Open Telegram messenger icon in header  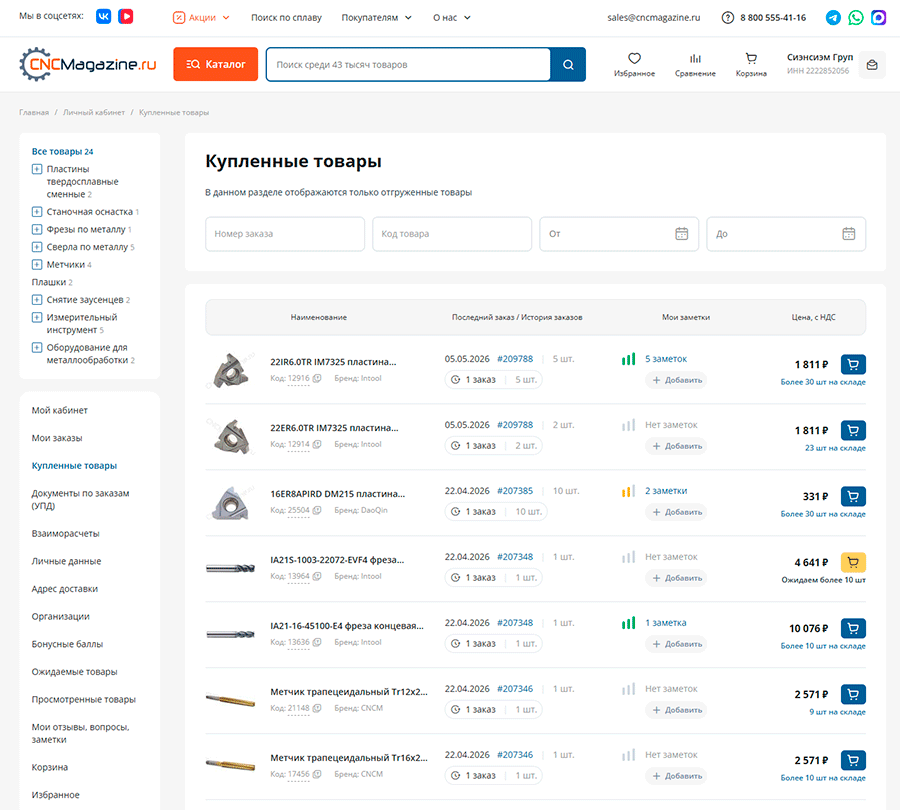(x=833, y=17)
